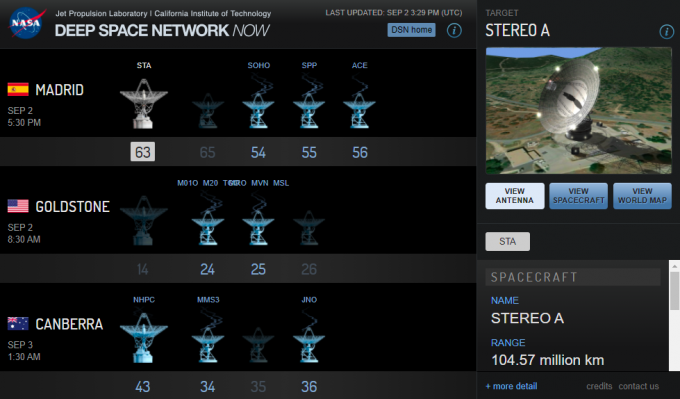The height and width of the screenshot is (399, 680).
Task: Select Canberra dimmed antenna dish 35
Action: pyautogui.click(x=258, y=345)
